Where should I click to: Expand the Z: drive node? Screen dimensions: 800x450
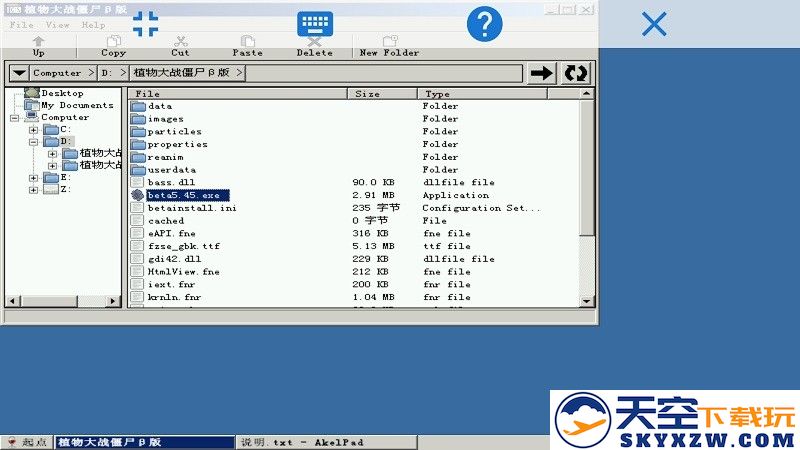pos(34,190)
